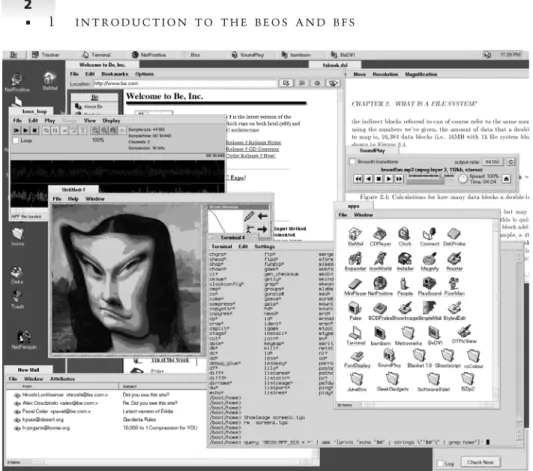Select the DiskProbe icon in apps

454,236
